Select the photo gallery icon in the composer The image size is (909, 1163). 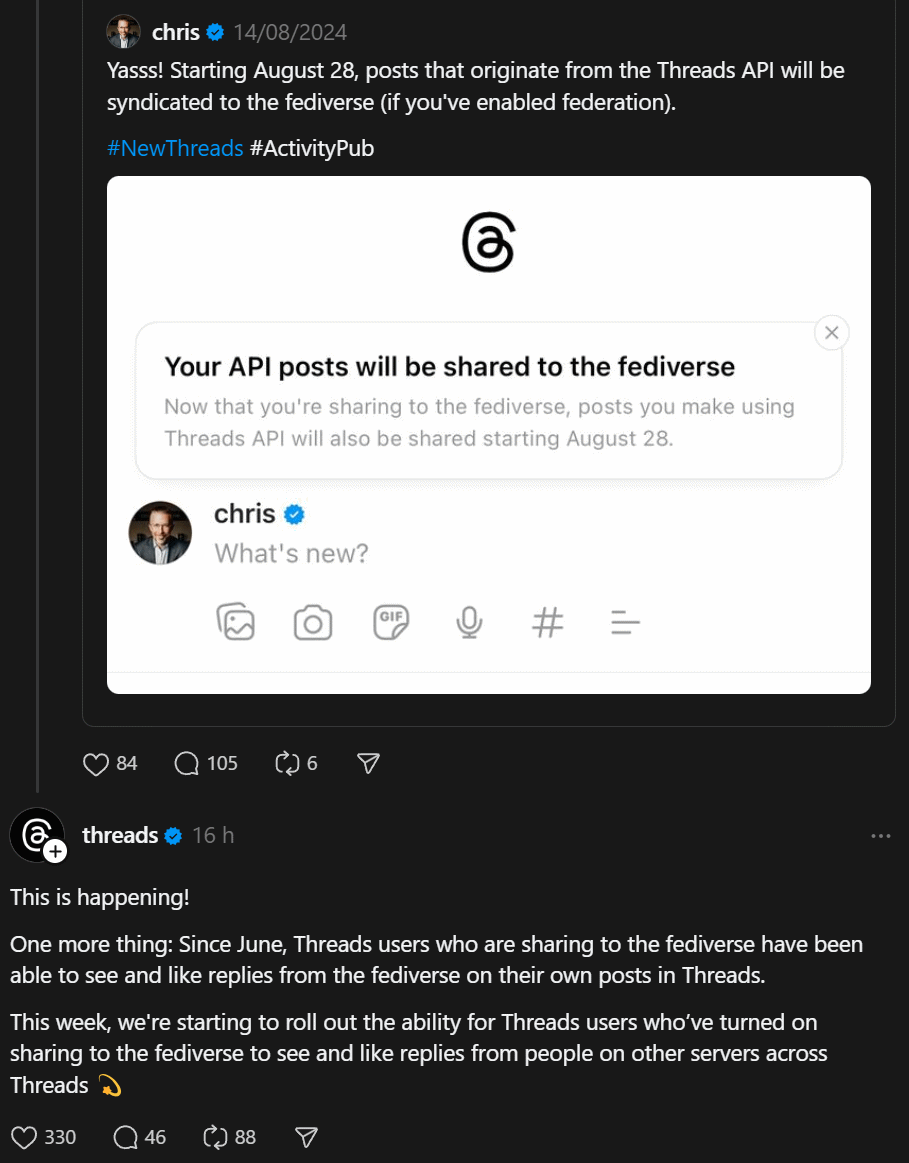[236, 622]
